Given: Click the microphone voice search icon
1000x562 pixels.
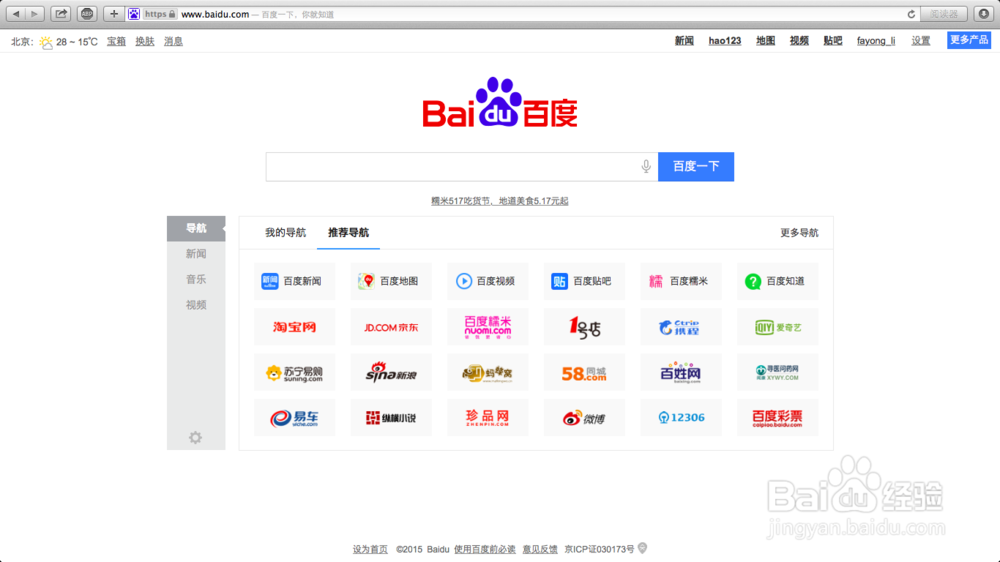Looking at the screenshot, I should (x=646, y=166).
